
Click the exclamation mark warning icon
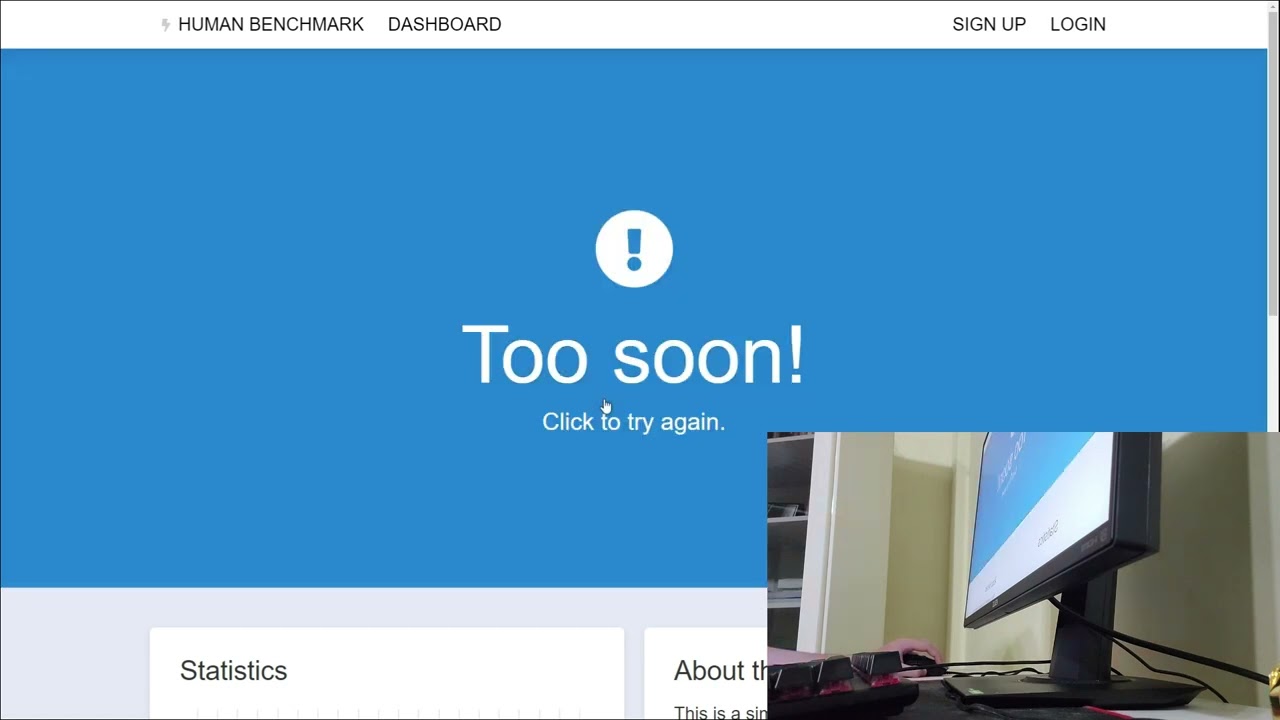click(x=634, y=249)
